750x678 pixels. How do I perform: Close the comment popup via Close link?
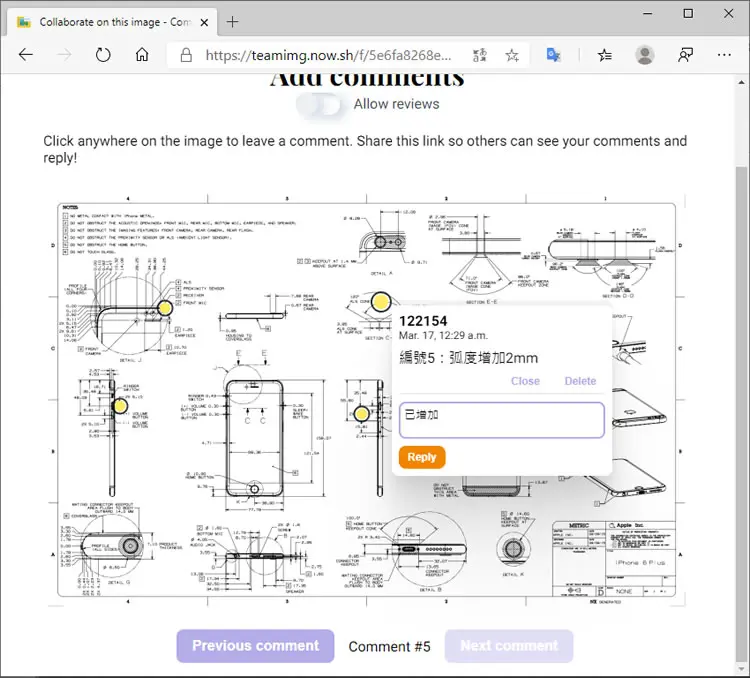(525, 381)
